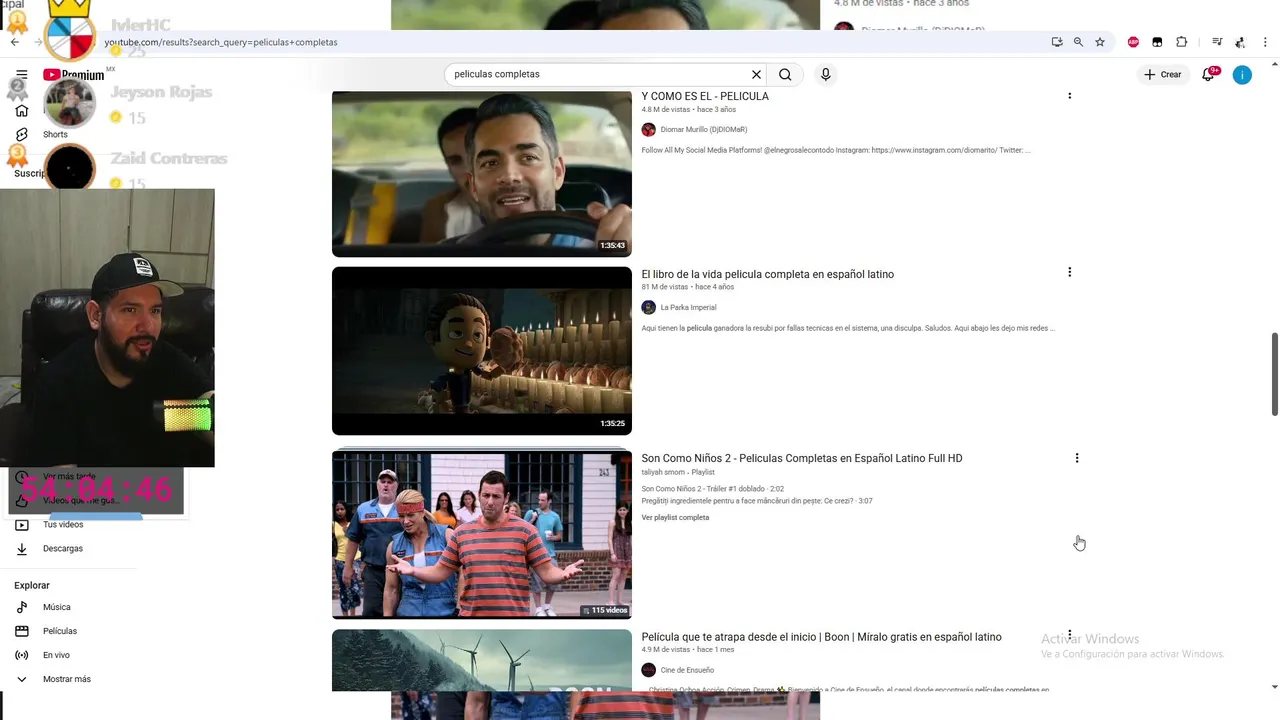Open En vivo in Explorar section
This screenshot has width=1280, height=720.
[x=56, y=655]
